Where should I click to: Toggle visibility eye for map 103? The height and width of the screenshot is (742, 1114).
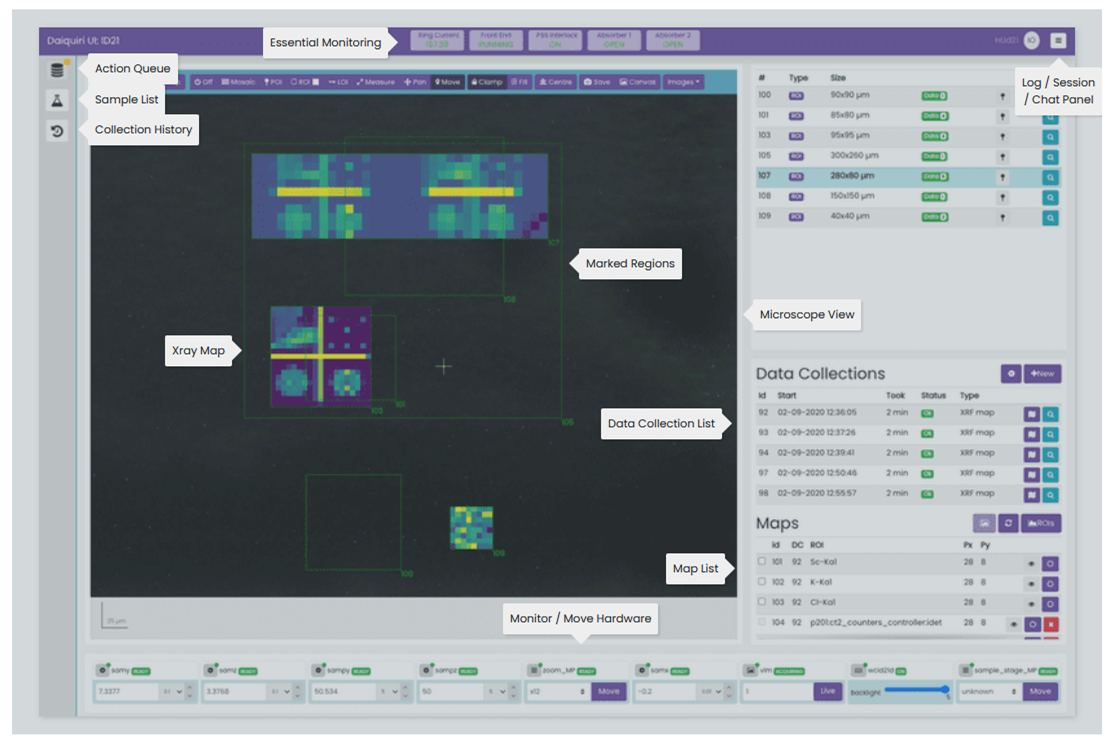(x=1031, y=604)
